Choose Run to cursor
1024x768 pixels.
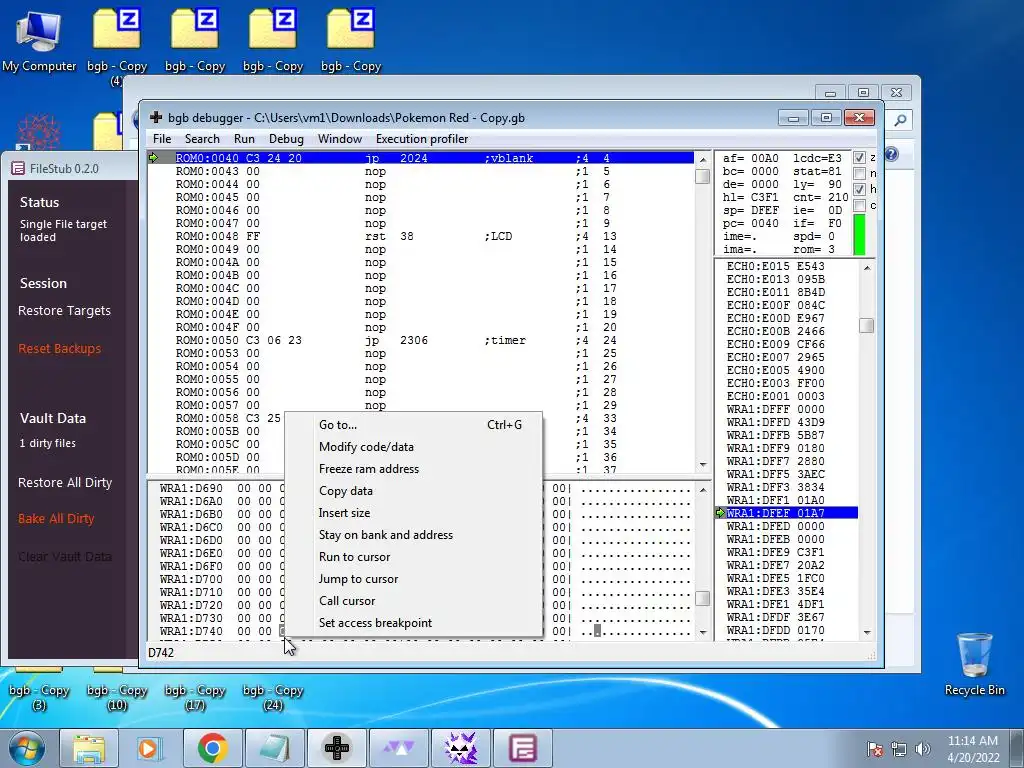pyautogui.click(x=413, y=557)
